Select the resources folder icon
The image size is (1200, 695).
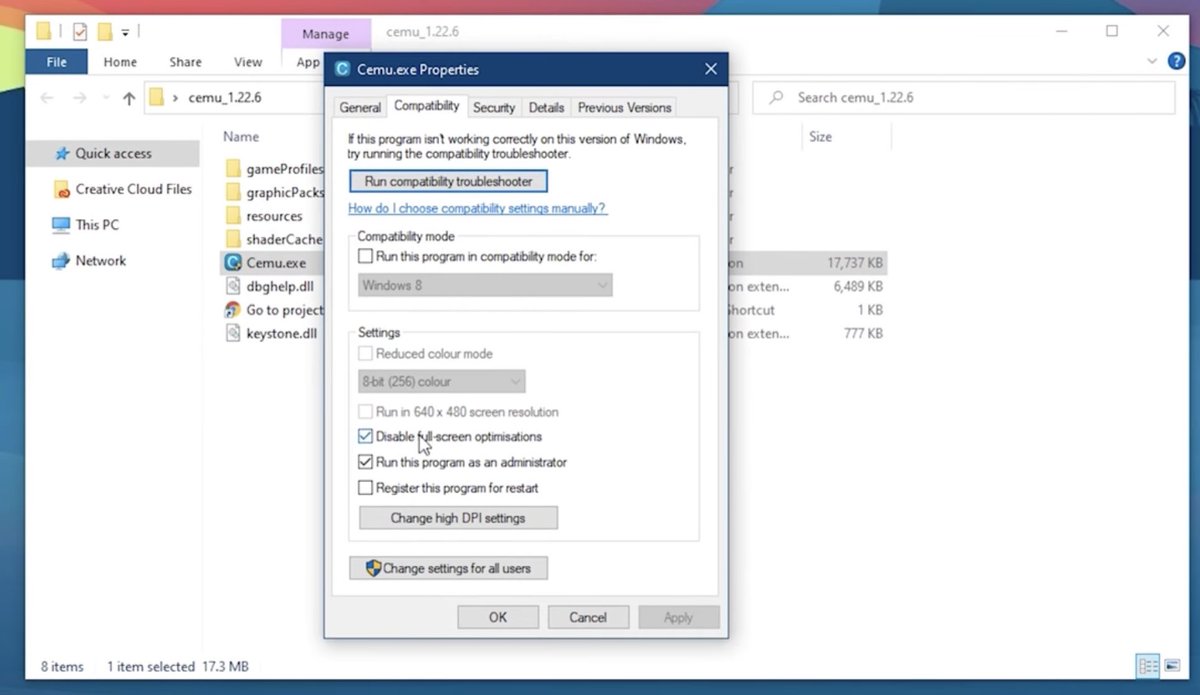(233, 216)
